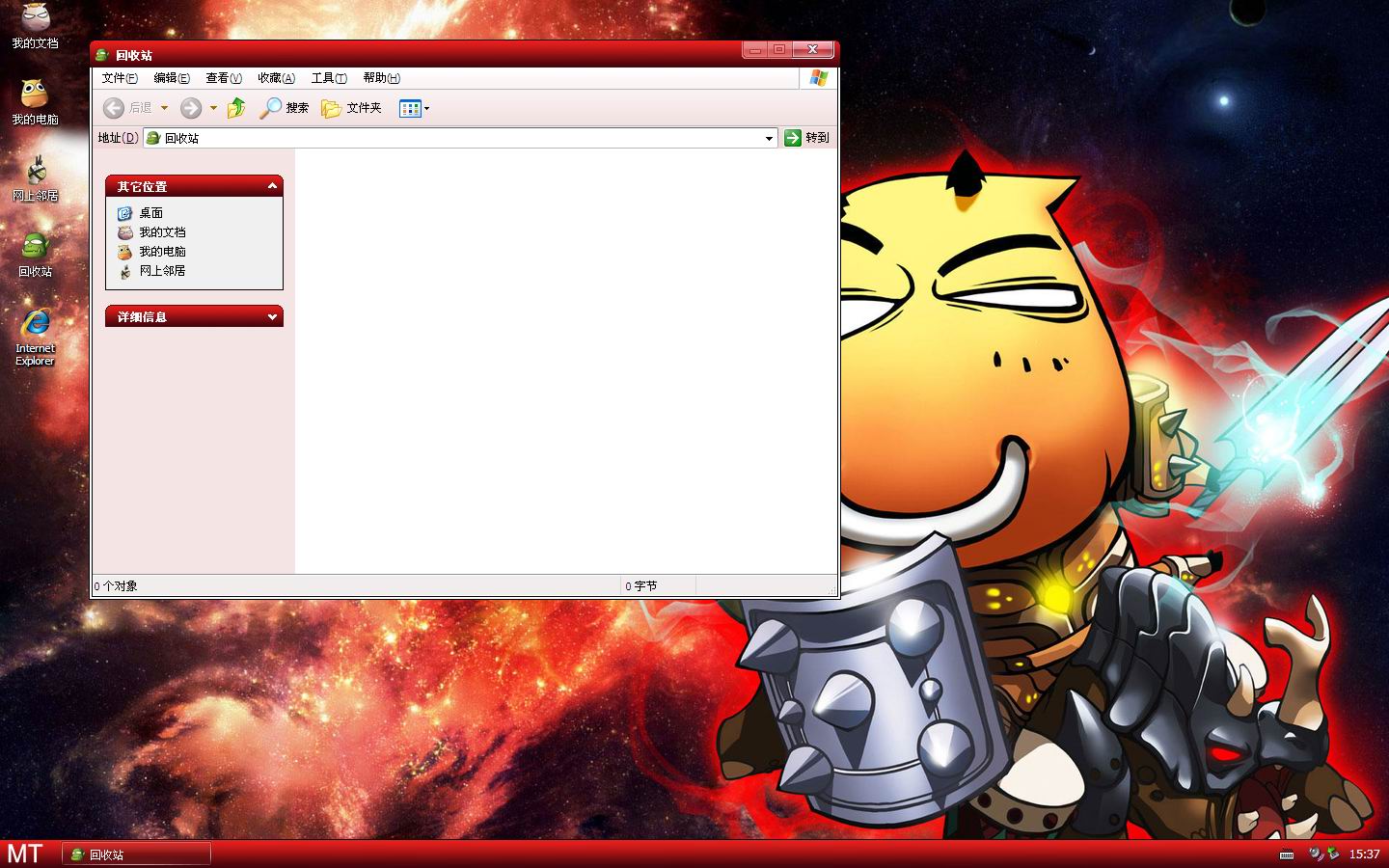Screen dimensions: 1389x868
Task: Click 0 个对象 status bar text
Action: click(x=116, y=586)
